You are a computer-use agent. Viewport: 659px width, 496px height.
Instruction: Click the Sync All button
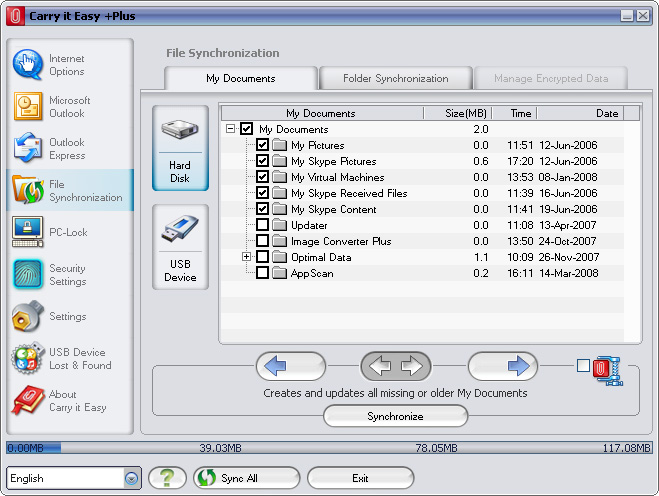pyautogui.click(x=247, y=478)
